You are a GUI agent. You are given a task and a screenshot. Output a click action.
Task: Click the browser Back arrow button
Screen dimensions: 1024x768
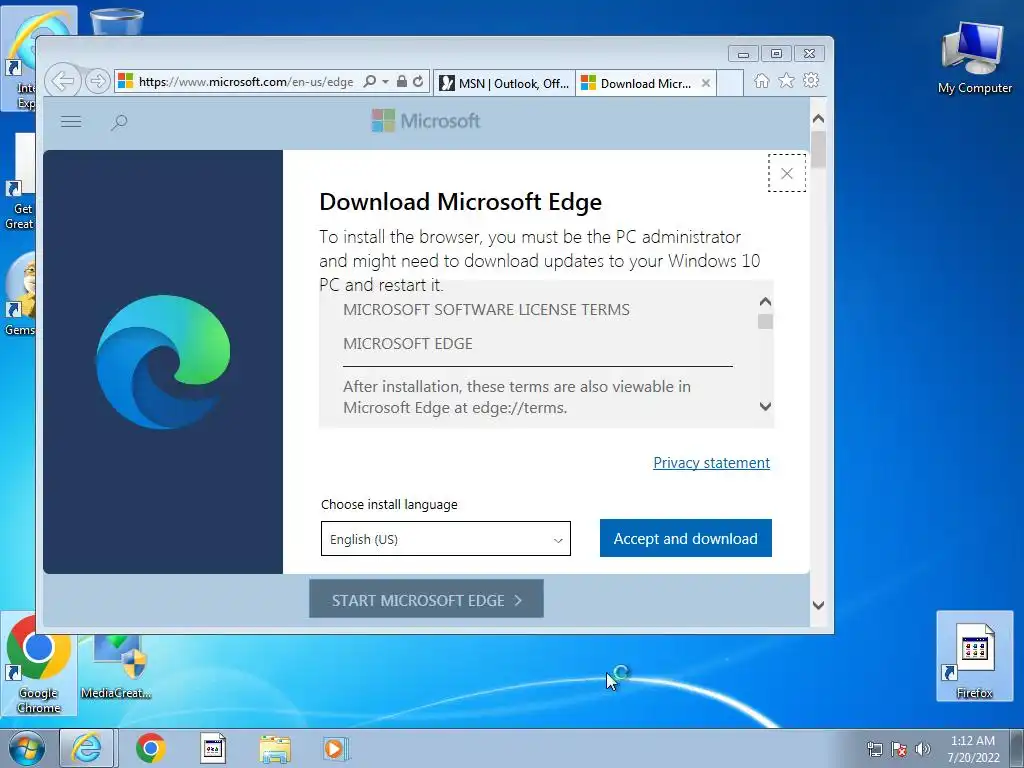click(x=63, y=82)
